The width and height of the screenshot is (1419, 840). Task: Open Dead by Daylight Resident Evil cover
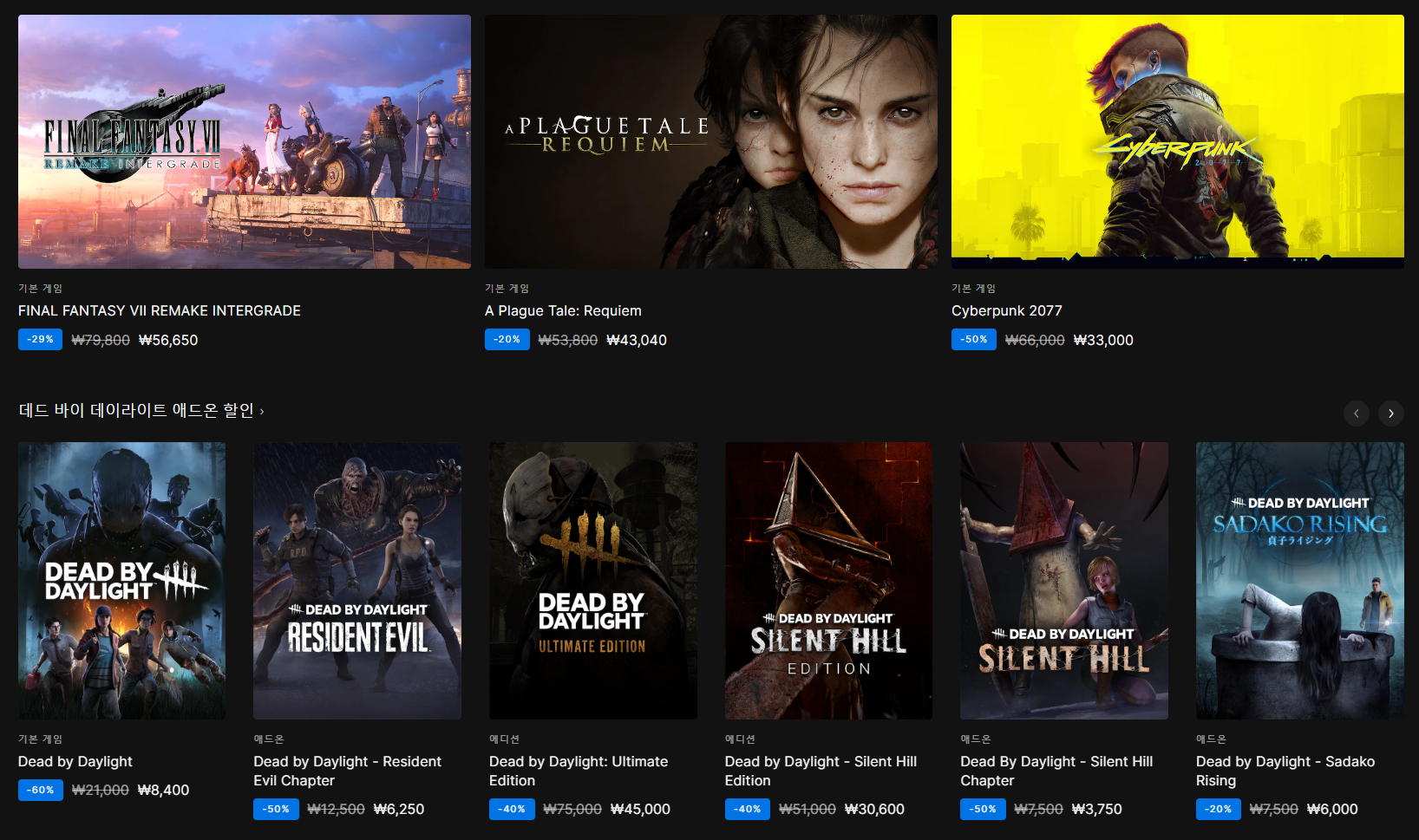click(357, 581)
